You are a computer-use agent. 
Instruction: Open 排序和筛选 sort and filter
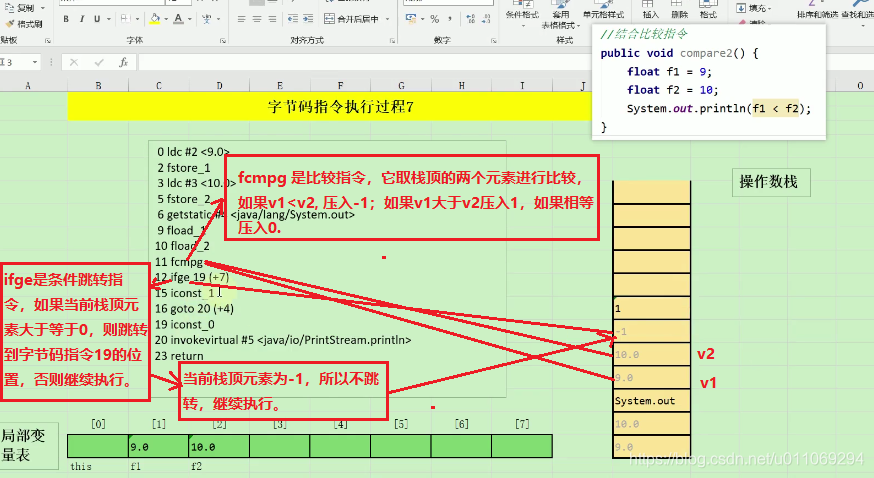point(817,10)
